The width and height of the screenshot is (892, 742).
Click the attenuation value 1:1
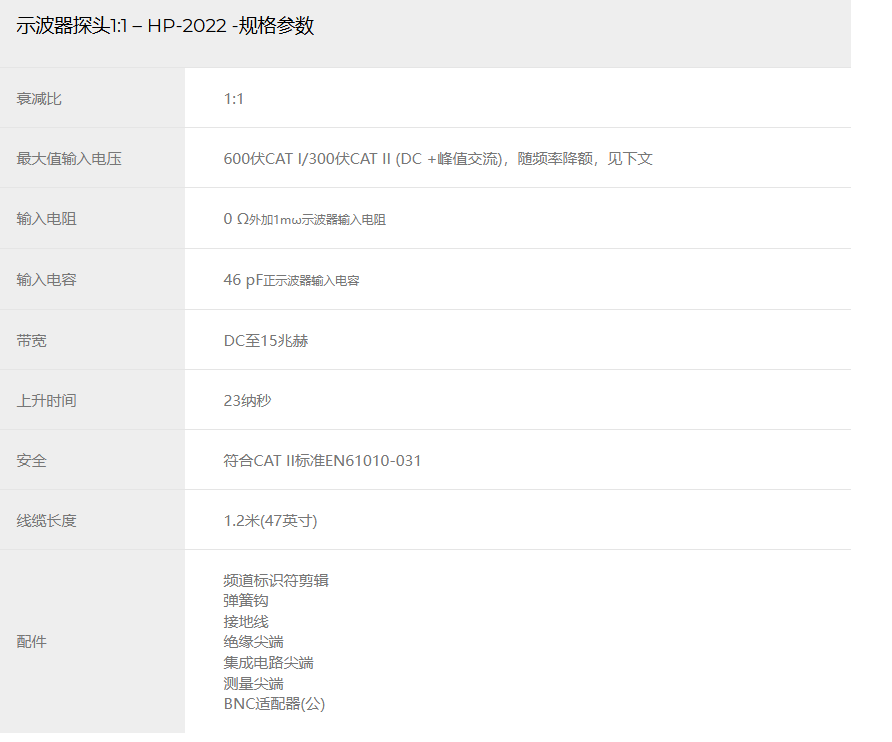click(x=233, y=99)
